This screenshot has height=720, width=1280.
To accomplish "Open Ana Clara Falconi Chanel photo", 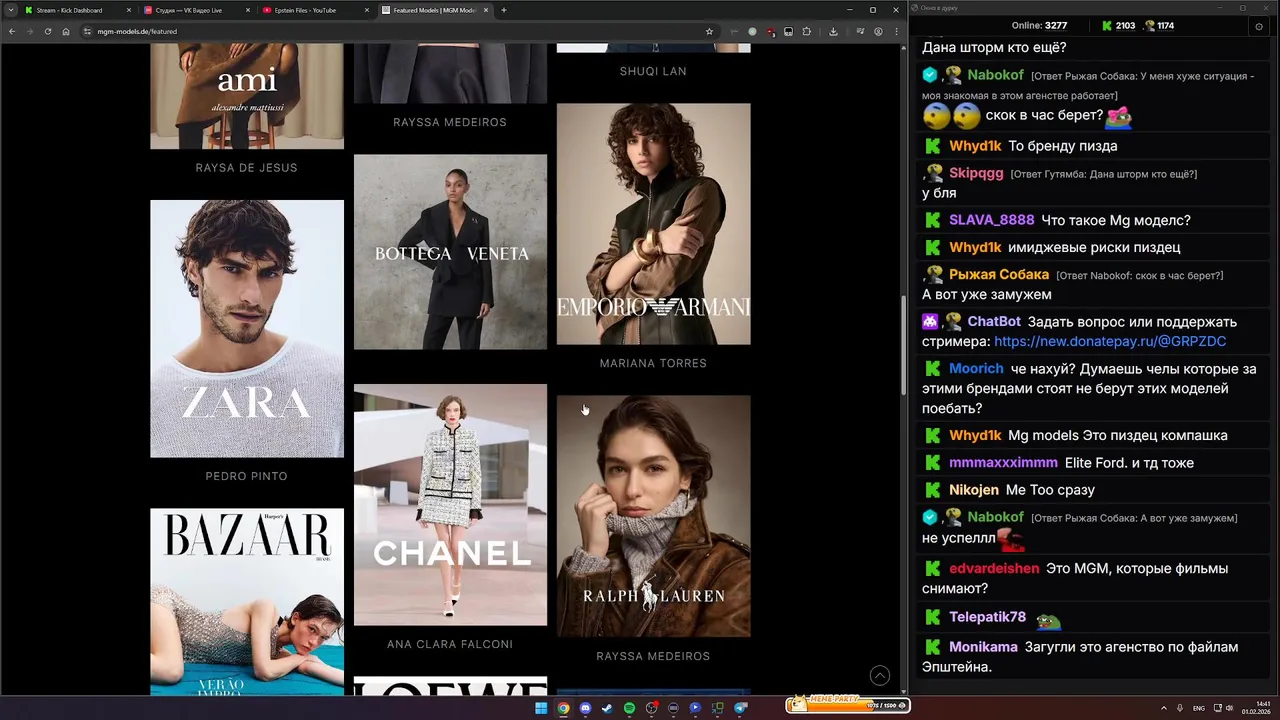I will (x=450, y=505).
